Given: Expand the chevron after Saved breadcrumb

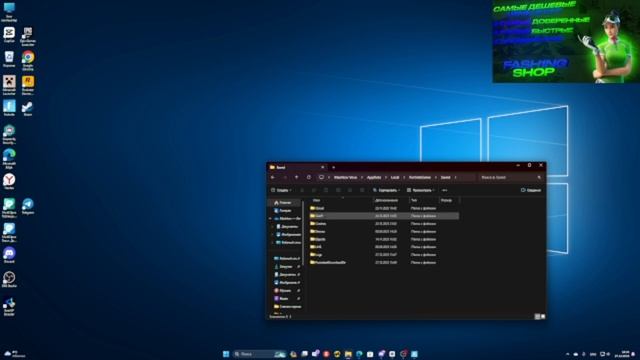Looking at the screenshot, I should [x=456, y=178].
